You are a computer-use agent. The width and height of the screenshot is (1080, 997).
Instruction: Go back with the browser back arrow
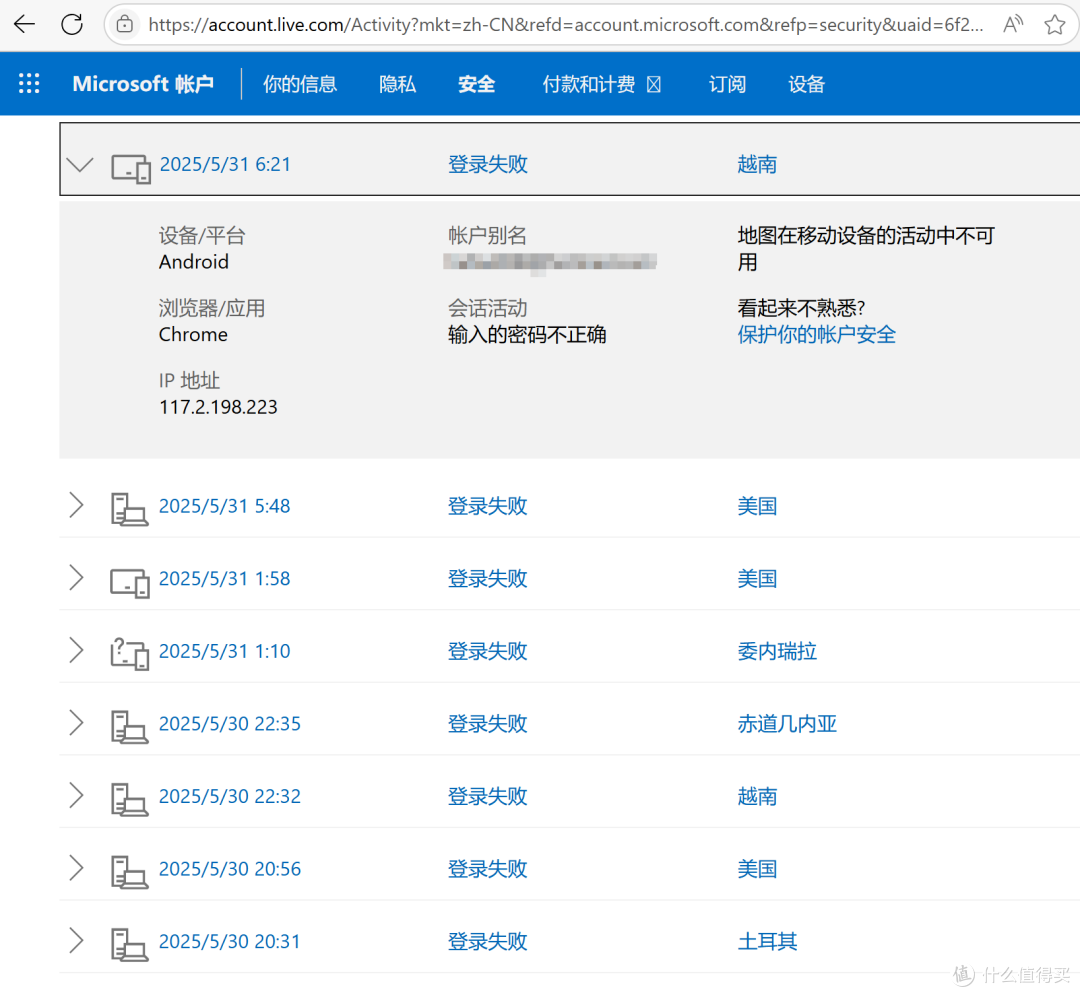24,25
